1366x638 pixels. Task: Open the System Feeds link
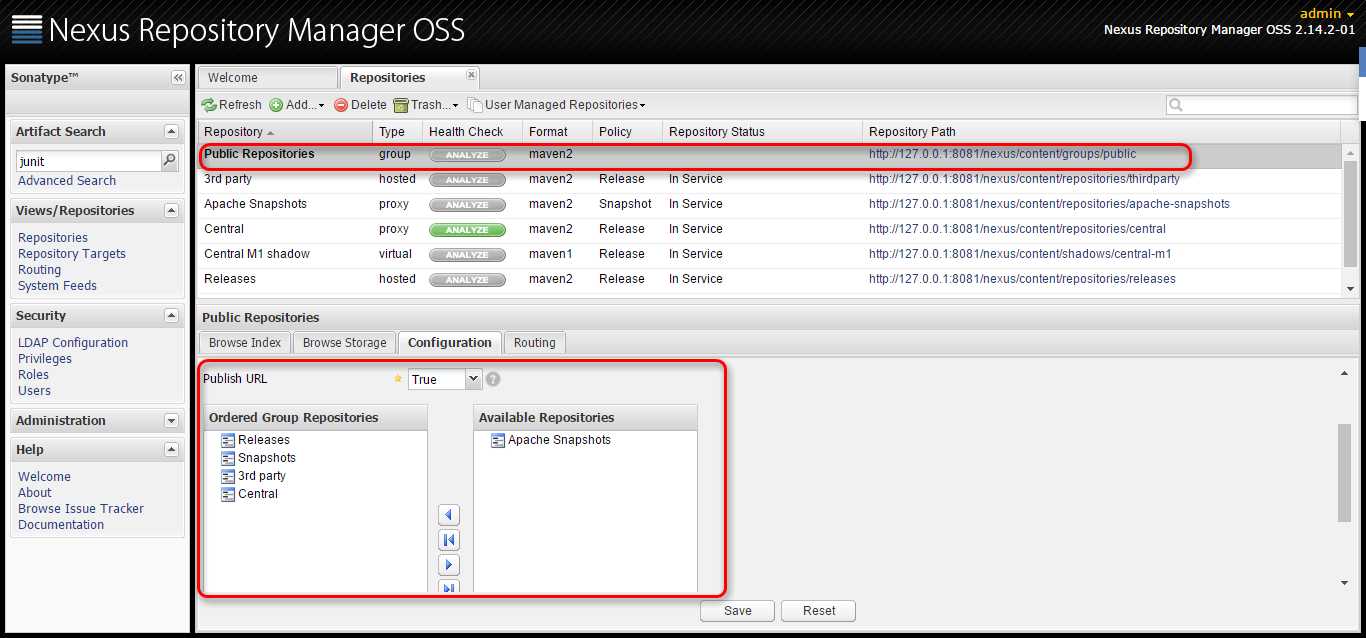click(58, 286)
